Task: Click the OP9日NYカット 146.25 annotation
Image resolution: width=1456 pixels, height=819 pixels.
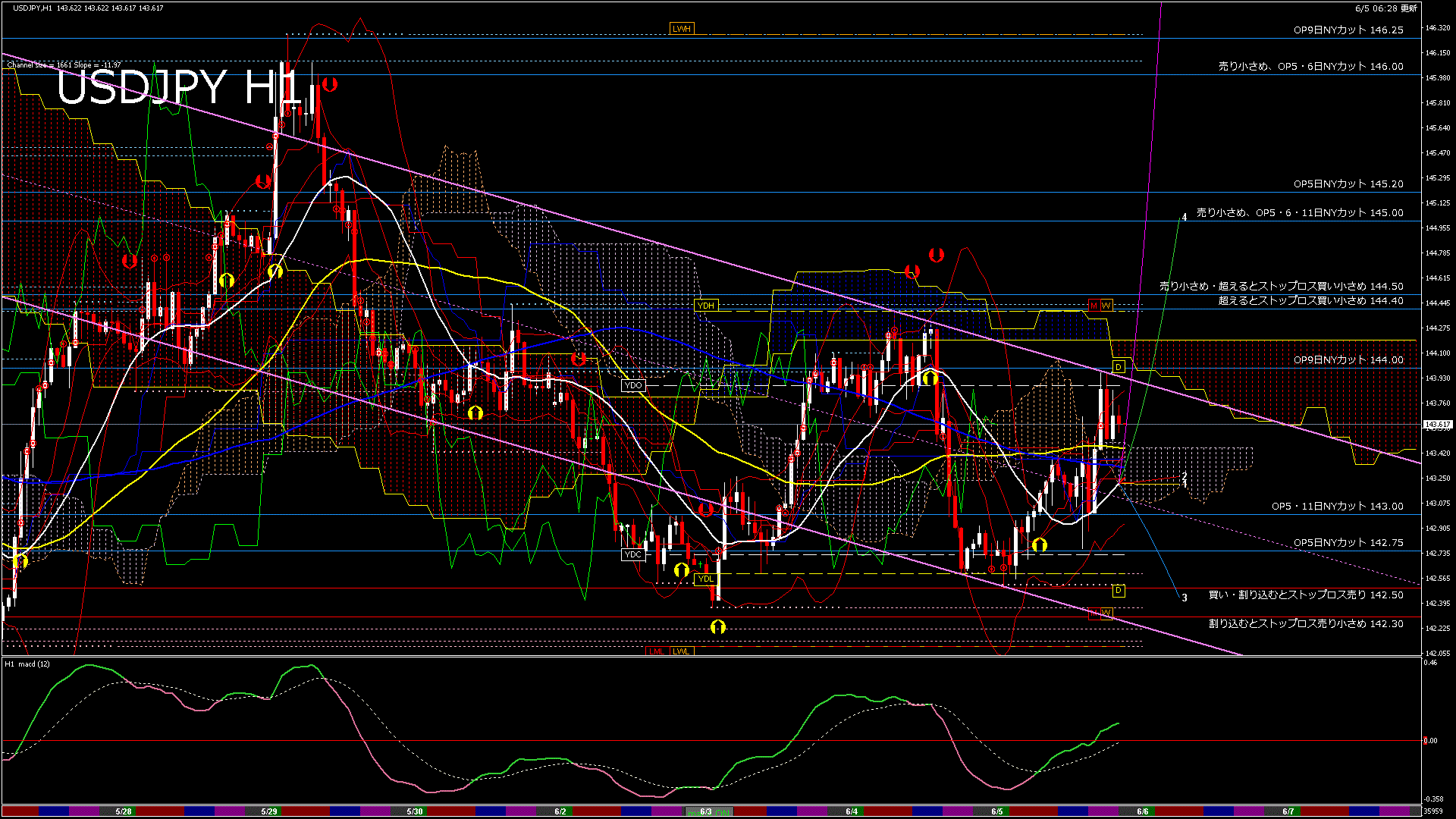Action: 1348,30
